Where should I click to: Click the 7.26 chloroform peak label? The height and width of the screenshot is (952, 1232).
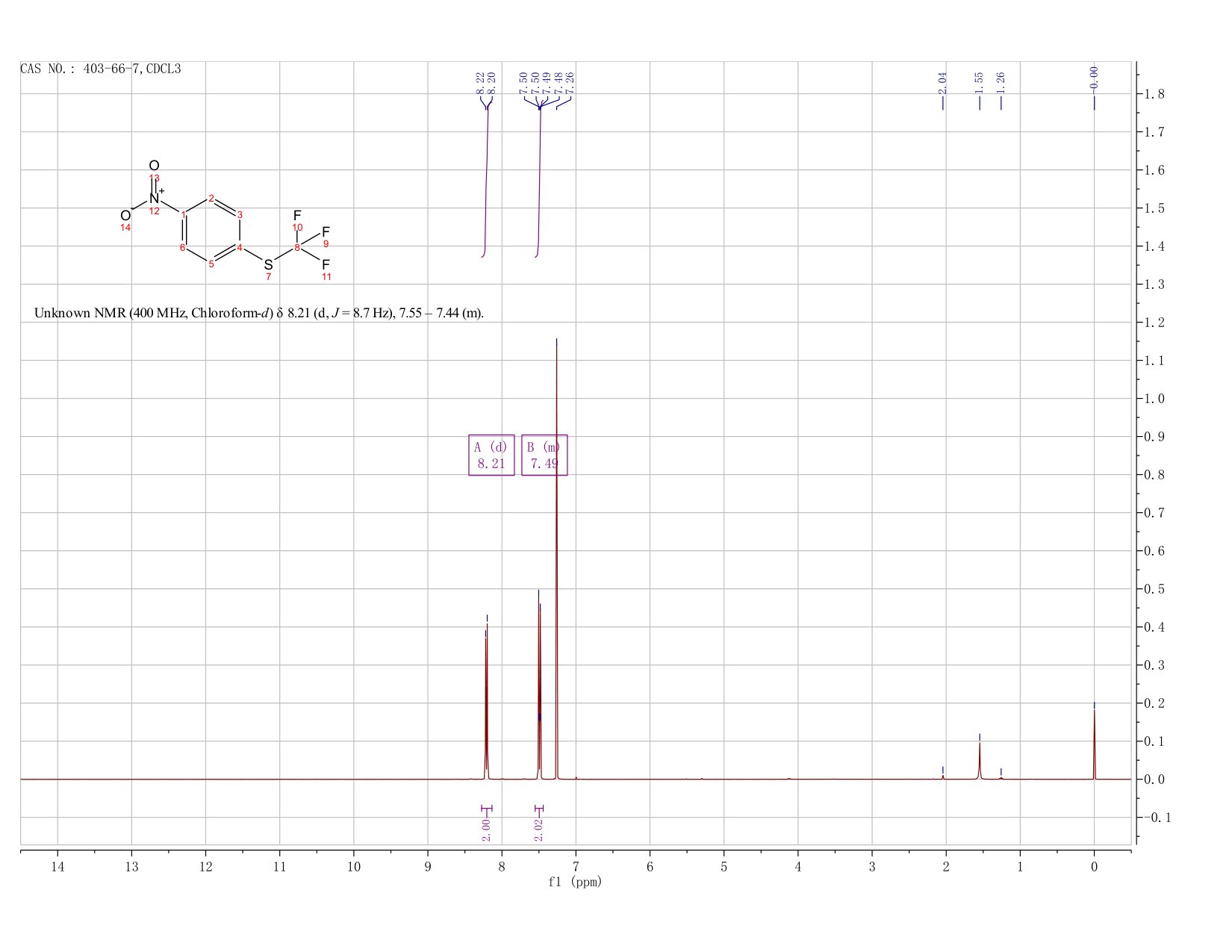pos(570,81)
